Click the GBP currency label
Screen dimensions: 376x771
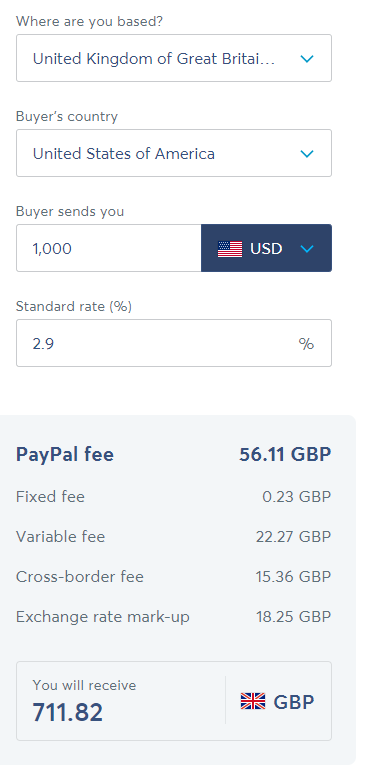[x=293, y=702]
